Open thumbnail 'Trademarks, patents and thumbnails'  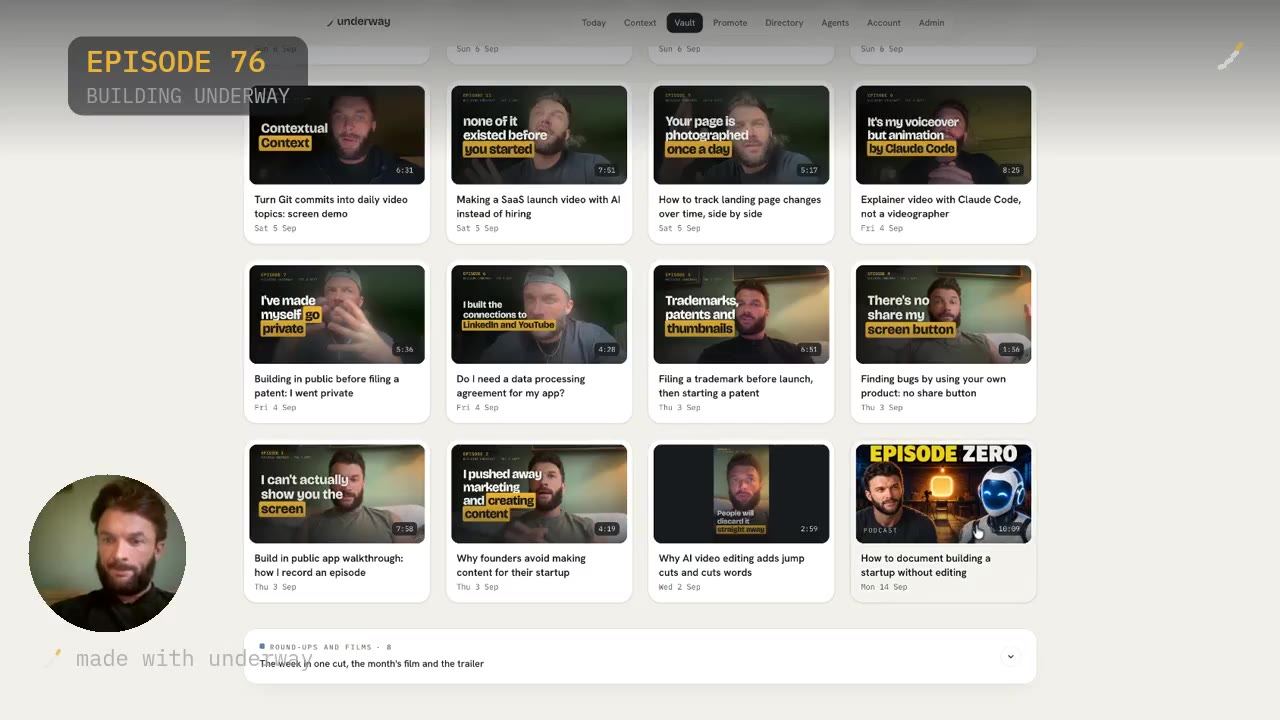point(741,314)
